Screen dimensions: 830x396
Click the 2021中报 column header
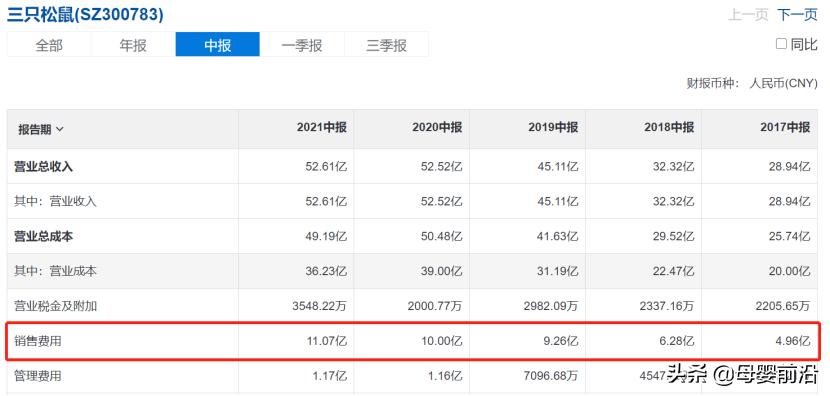tap(322, 128)
